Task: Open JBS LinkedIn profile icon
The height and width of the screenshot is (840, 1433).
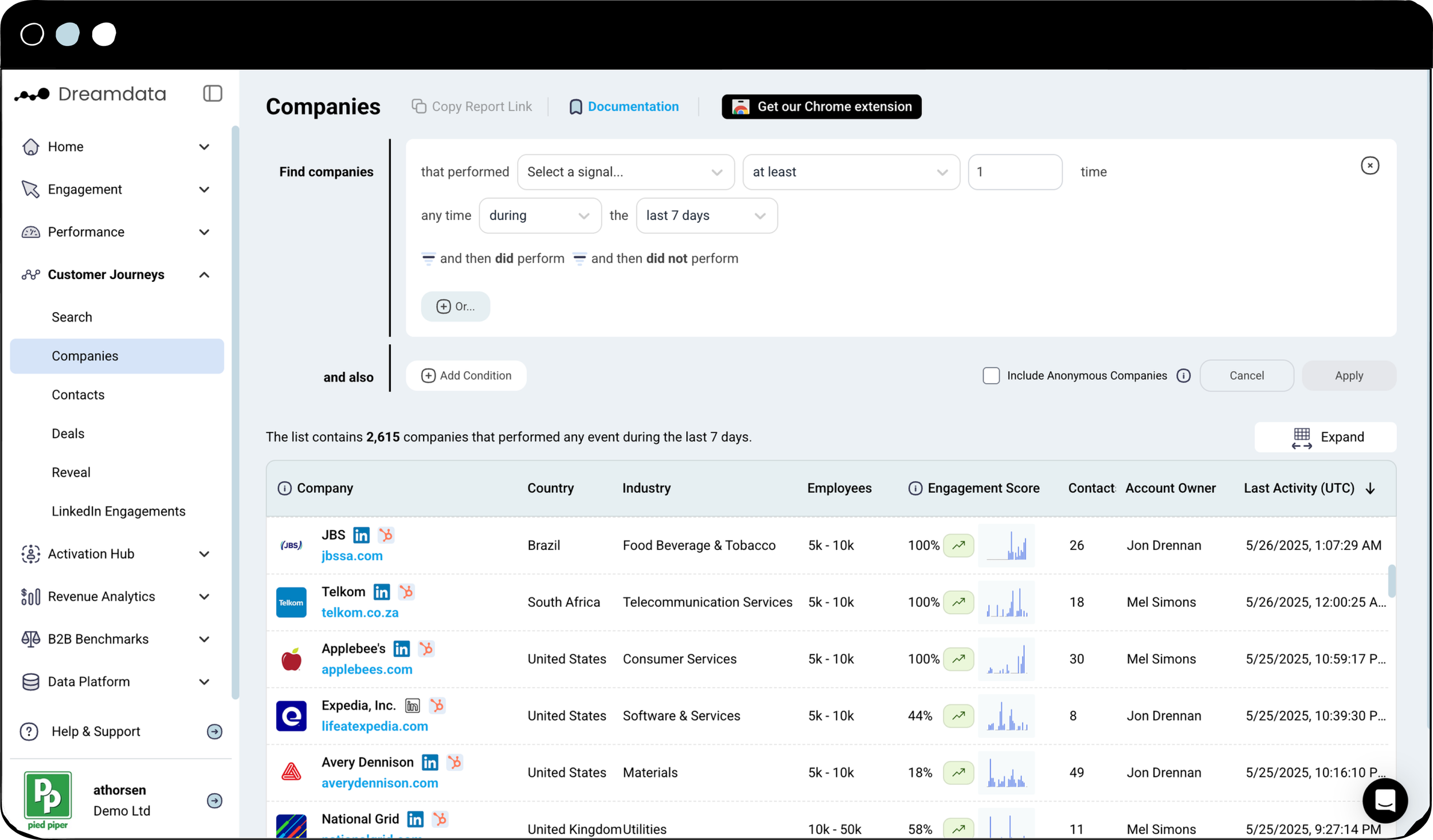Action: click(x=361, y=535)
